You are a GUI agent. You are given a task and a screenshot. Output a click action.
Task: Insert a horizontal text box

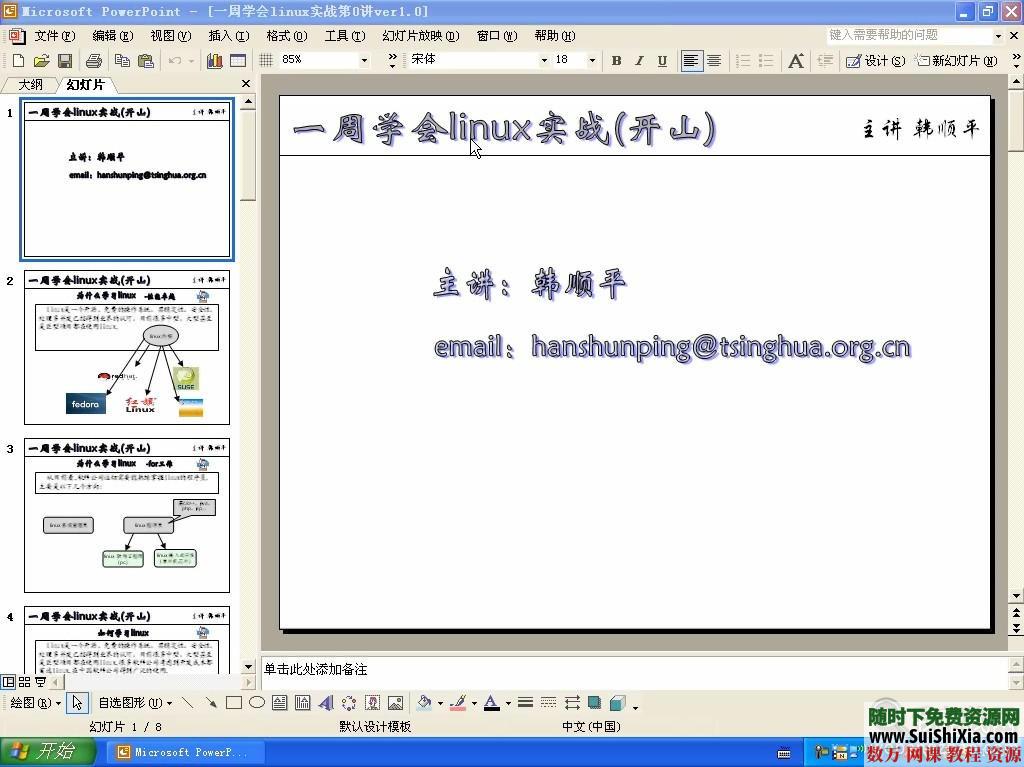280,703
